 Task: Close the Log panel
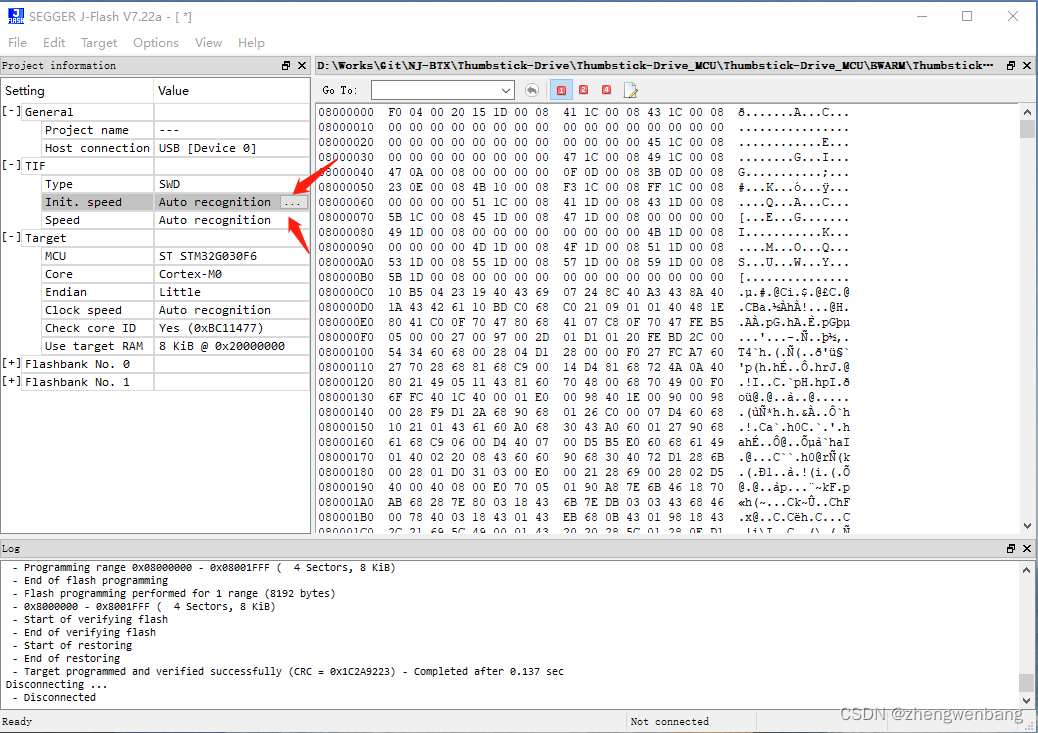coord(1026,547)
